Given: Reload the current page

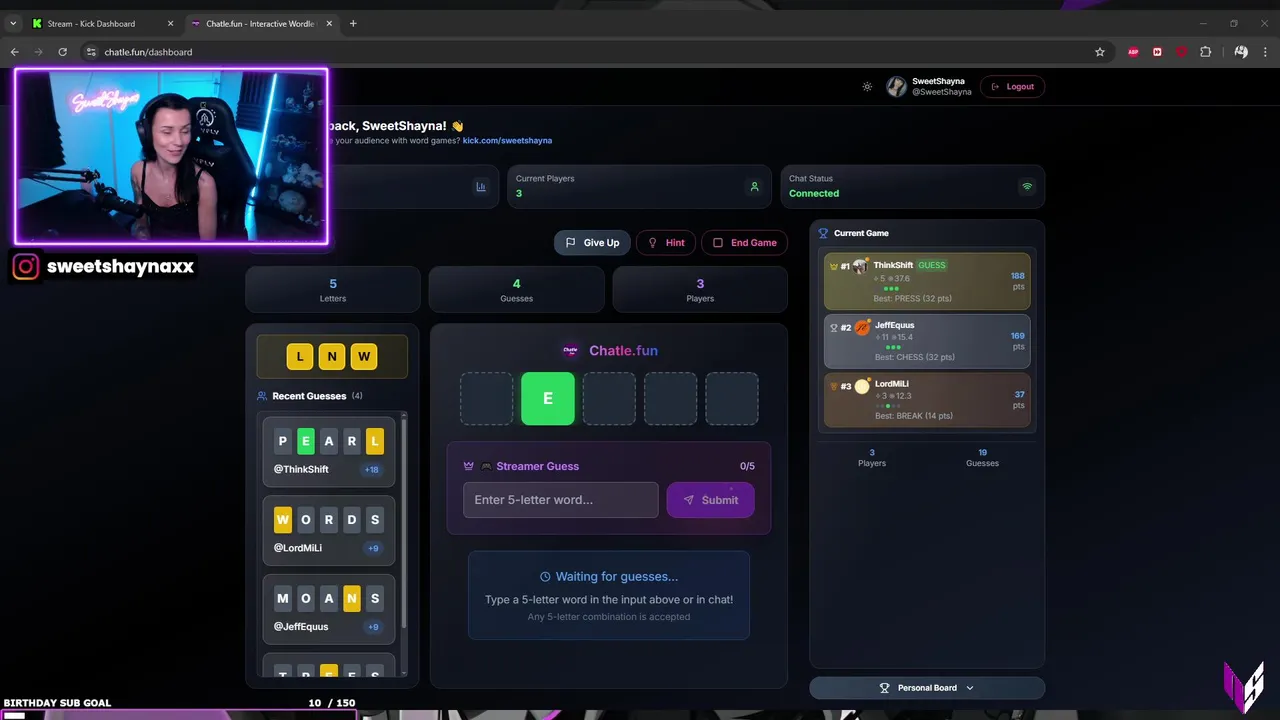Looking at the screenshot, I should click(x=63, y=52).
